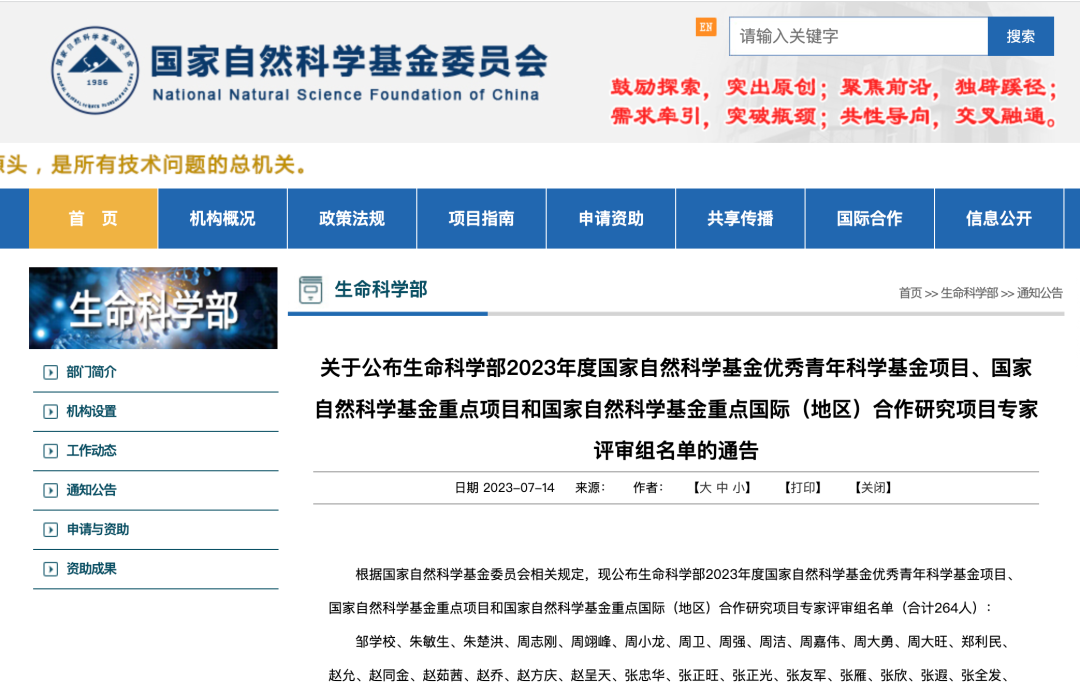
Task: Click the name 赵方庆 in the list
Action: coord(537,676)
